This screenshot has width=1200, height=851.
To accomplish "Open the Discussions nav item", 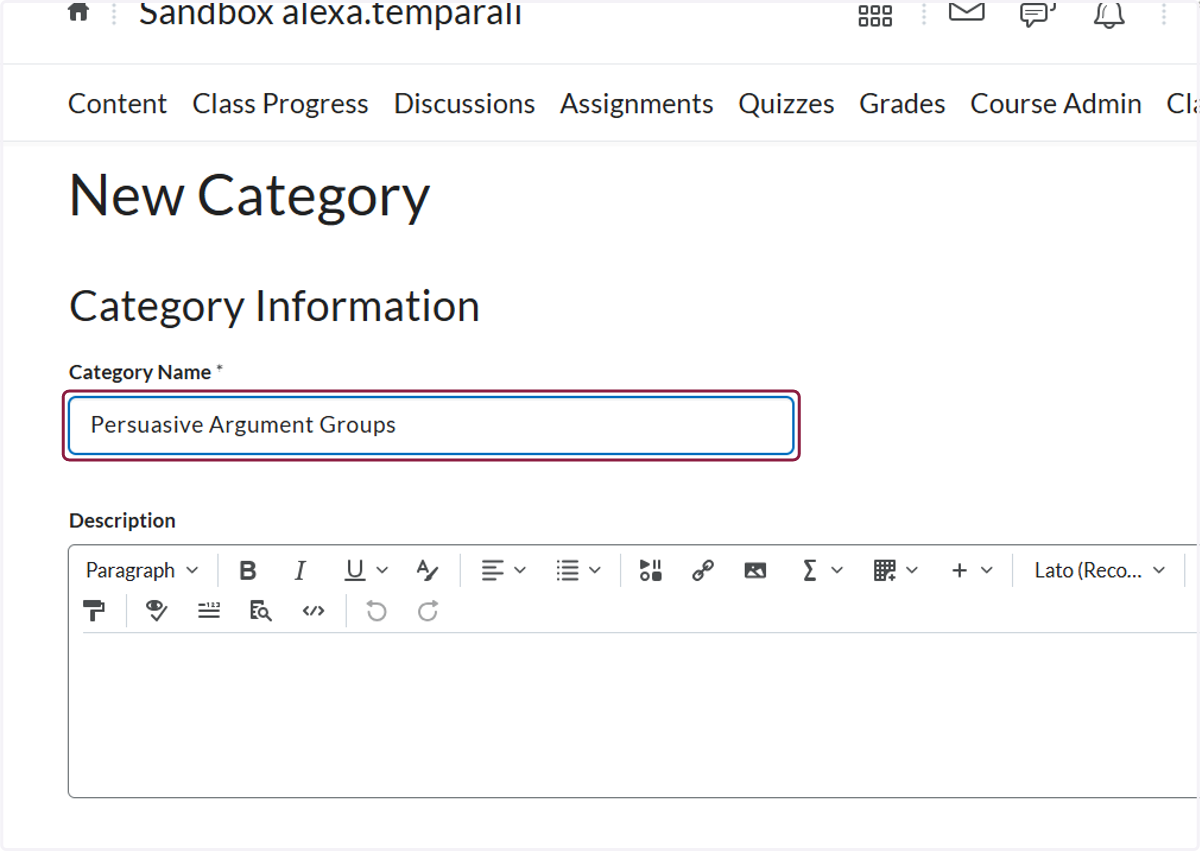I will coord(464,104).
